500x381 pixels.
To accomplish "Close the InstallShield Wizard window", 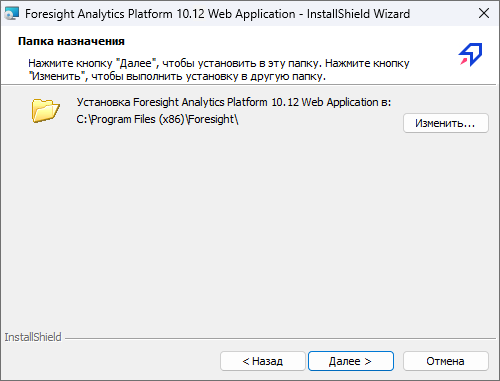I will (484, 14).
